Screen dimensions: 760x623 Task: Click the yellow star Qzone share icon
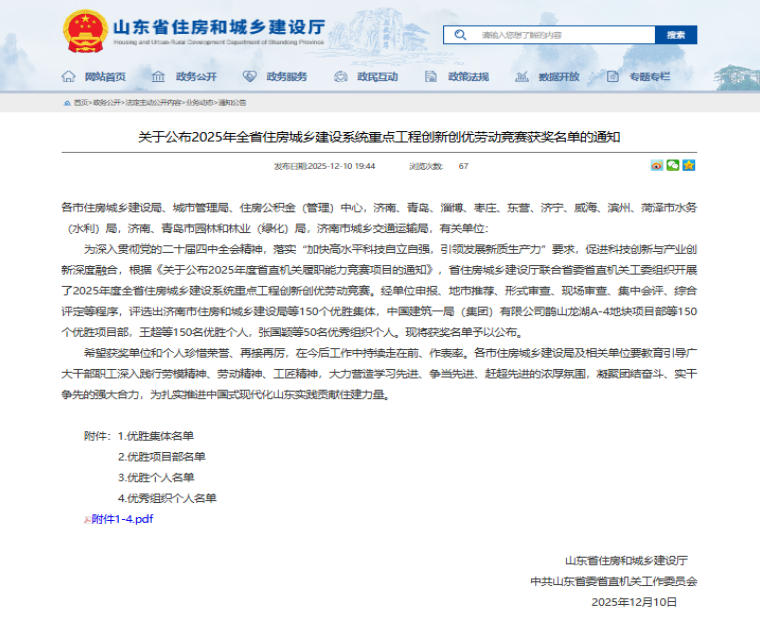689,165
